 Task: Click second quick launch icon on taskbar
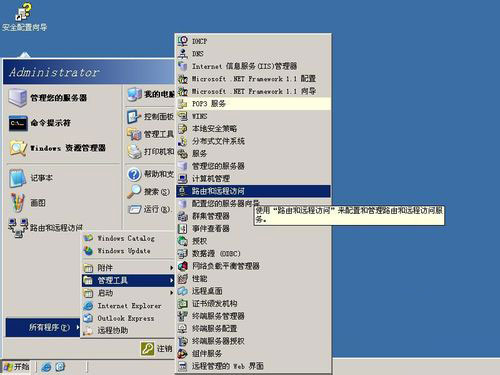click(x=60, y=367)
